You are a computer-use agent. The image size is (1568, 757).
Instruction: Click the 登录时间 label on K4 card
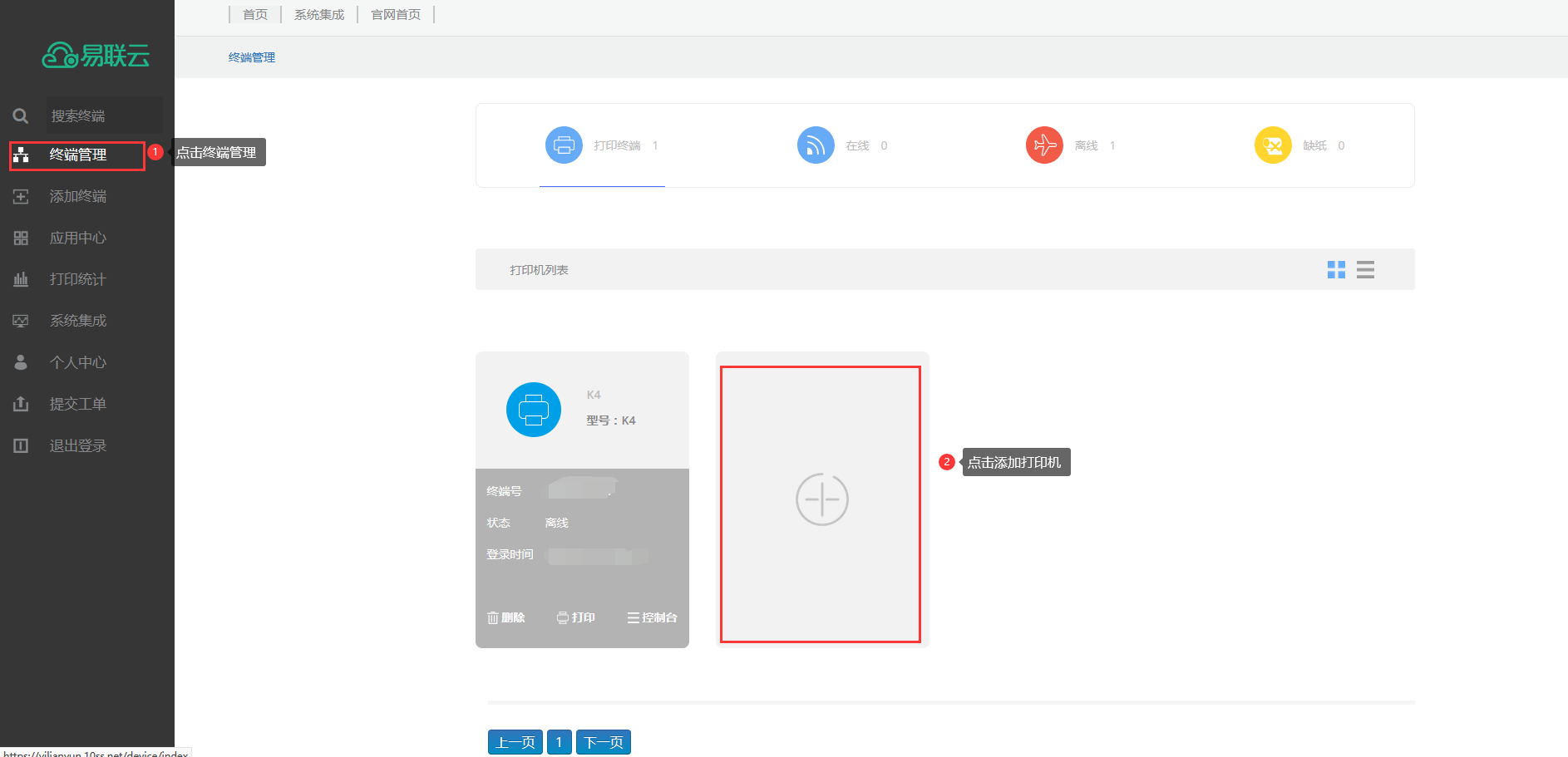coord(510,554)
